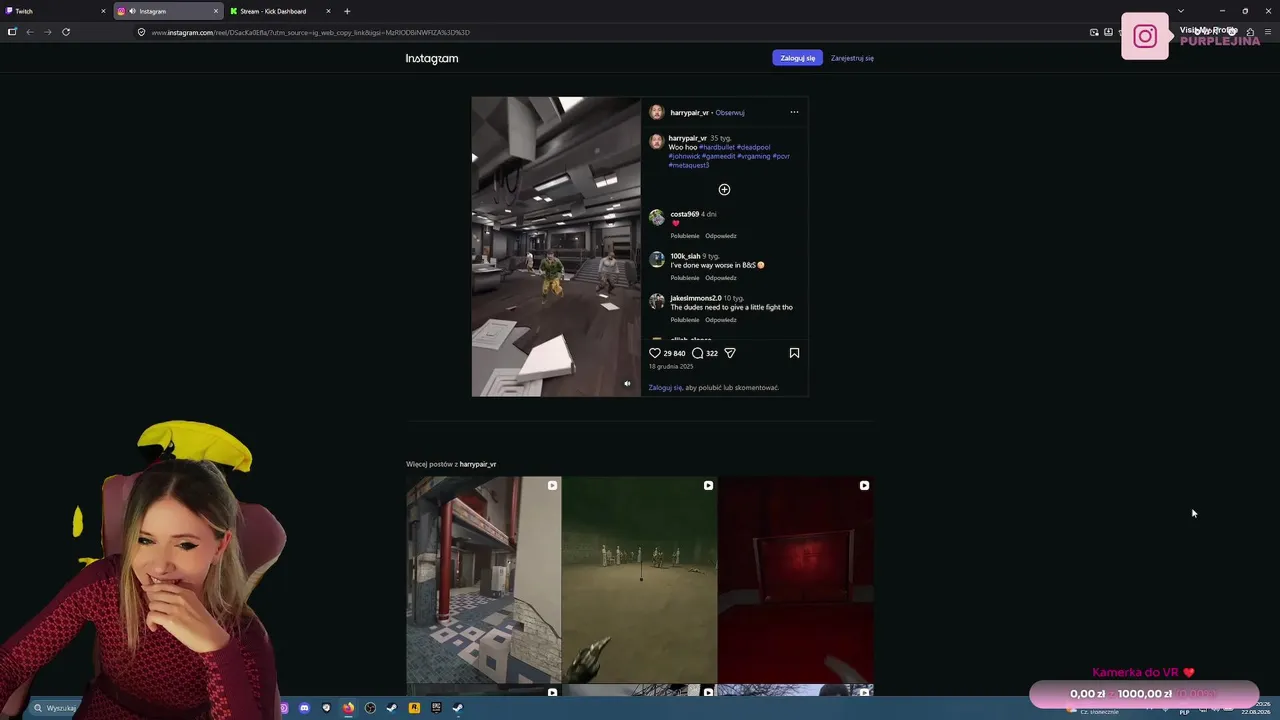Open 100k_slah's profile picture
1280x720 pixels.
point(657,260)
